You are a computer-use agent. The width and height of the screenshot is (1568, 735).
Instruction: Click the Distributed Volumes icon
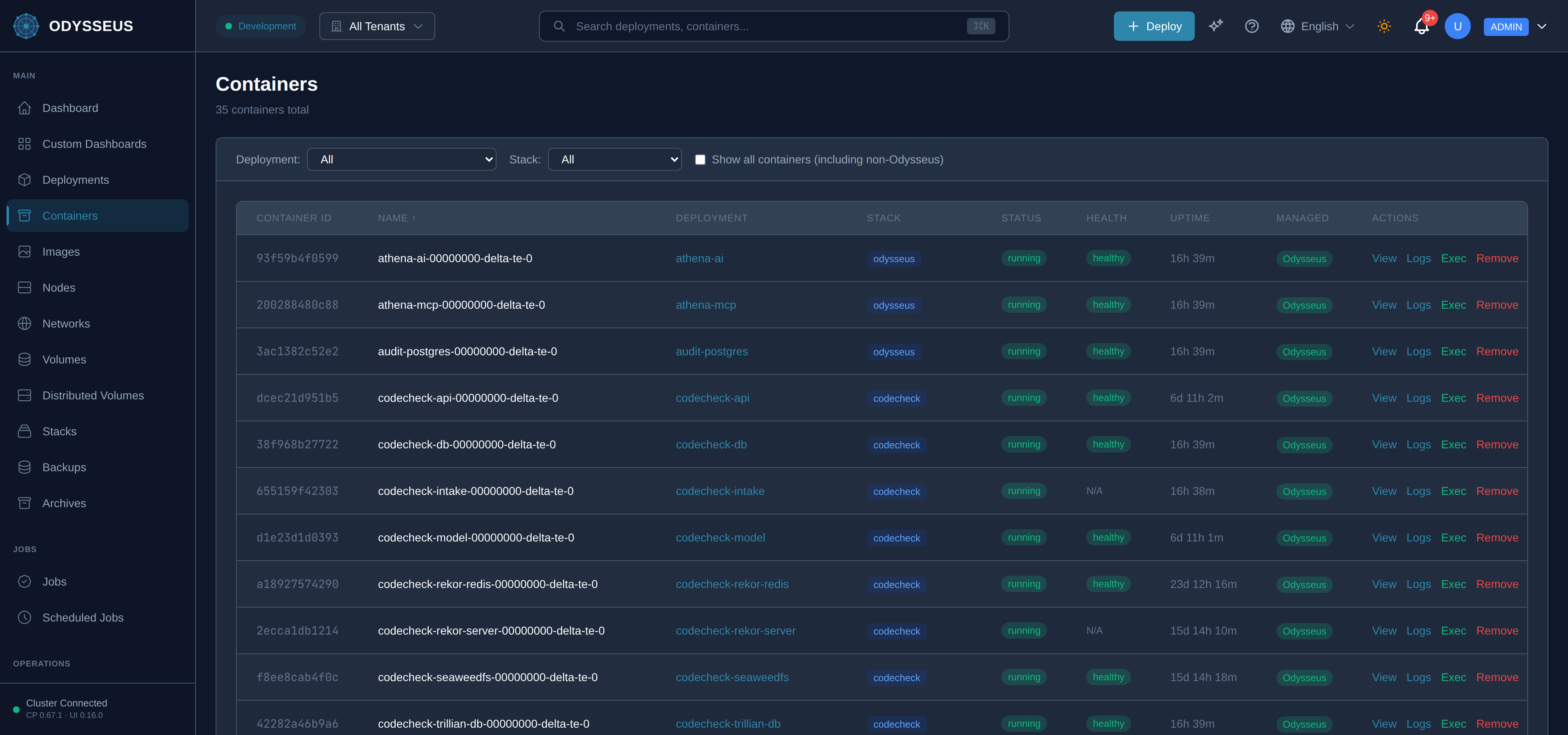[x=24, y=395]
